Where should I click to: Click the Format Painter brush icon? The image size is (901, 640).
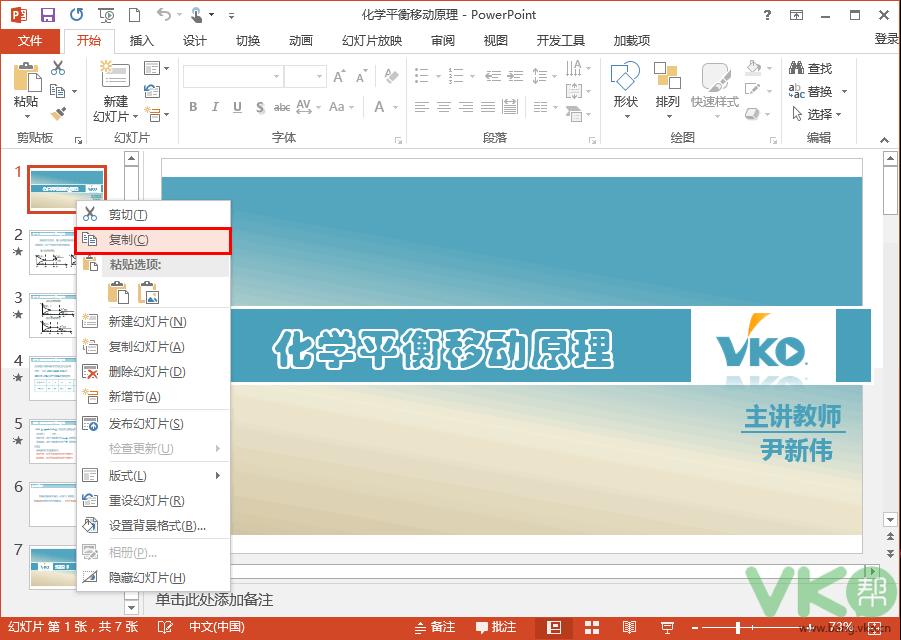57,114
